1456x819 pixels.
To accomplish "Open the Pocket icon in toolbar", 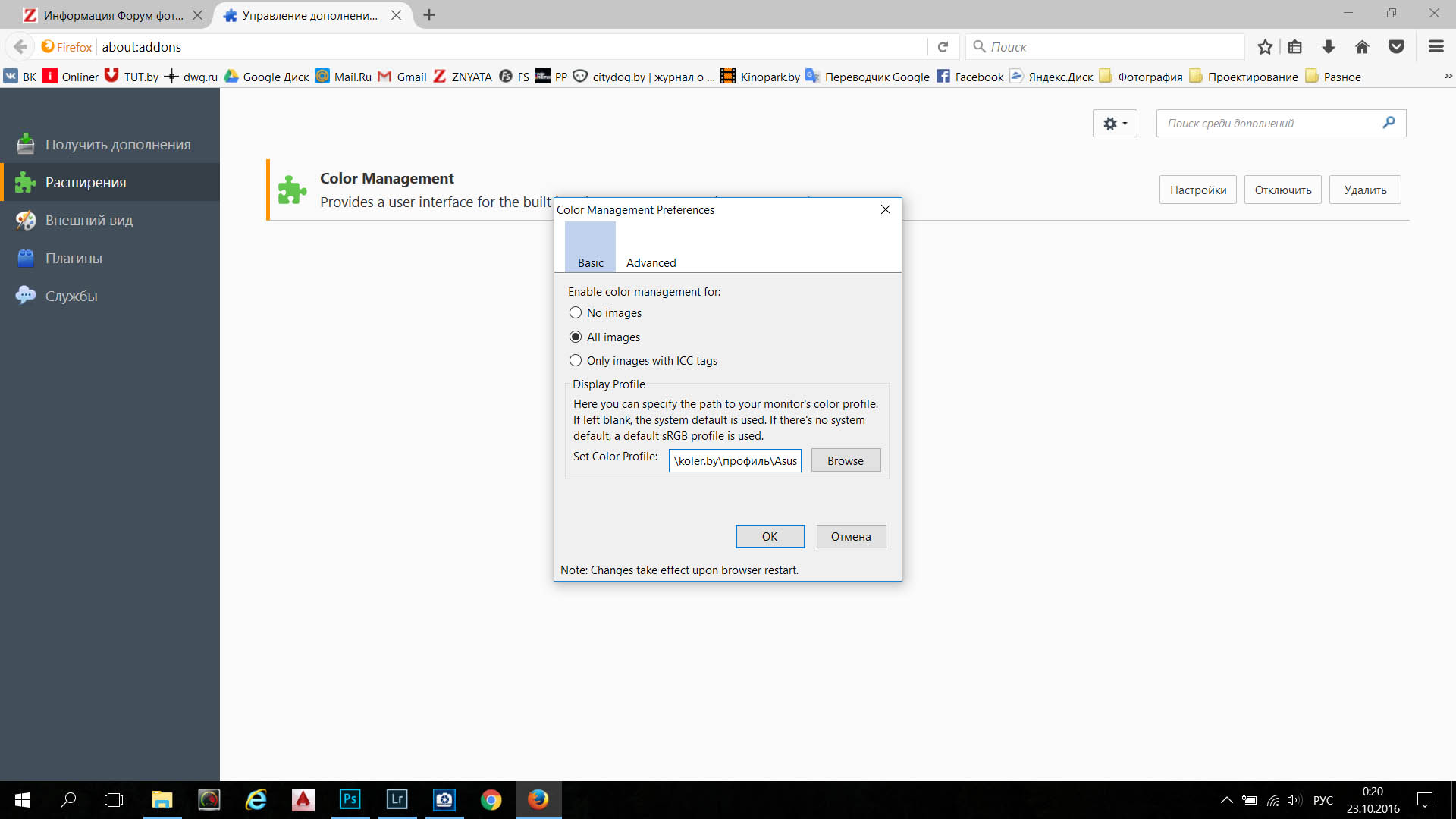I will [1396, 47].
